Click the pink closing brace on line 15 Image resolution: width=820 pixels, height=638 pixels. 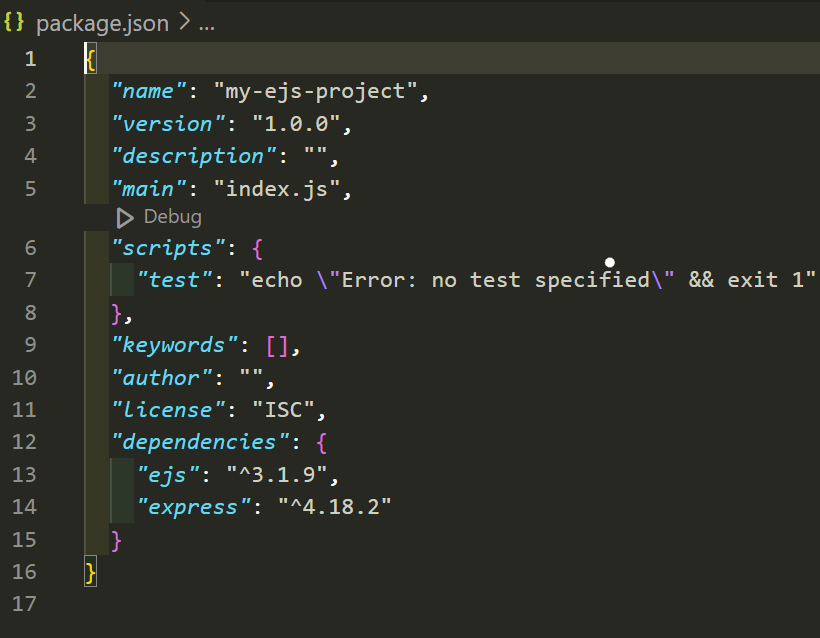(116, 540)
